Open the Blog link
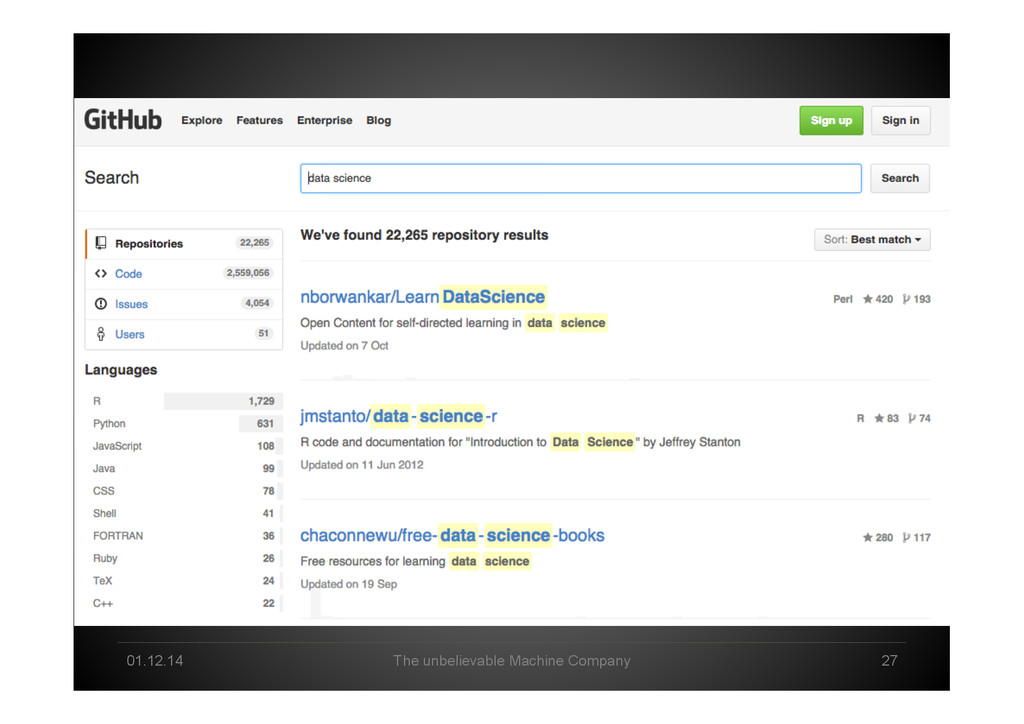Image resolution: width=1024 pixels, height=724 pixels. [x=379, y=120]
